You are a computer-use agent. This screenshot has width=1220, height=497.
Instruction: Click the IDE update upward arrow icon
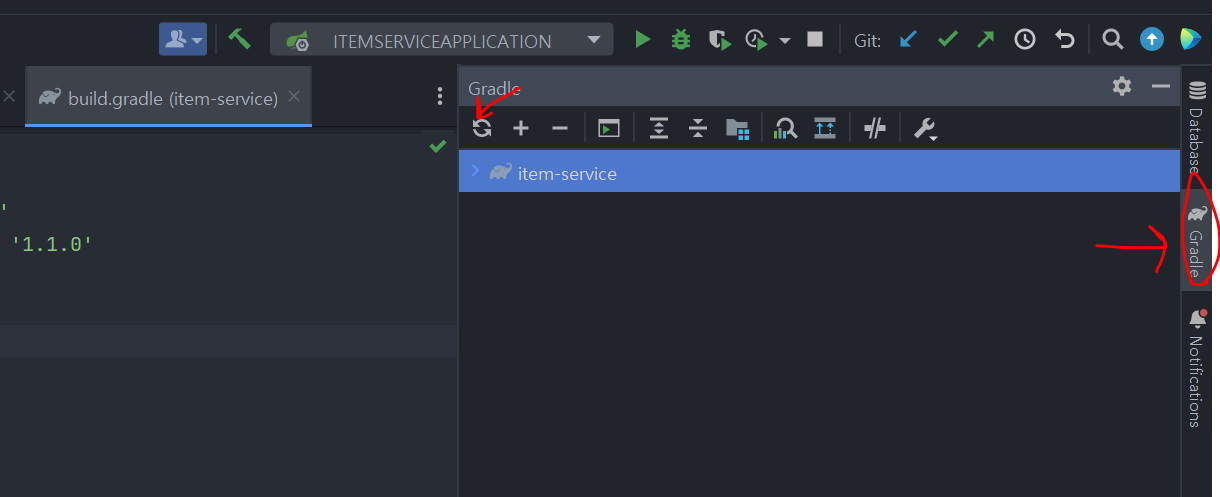pyautogui.click(x=1152, y=40)
